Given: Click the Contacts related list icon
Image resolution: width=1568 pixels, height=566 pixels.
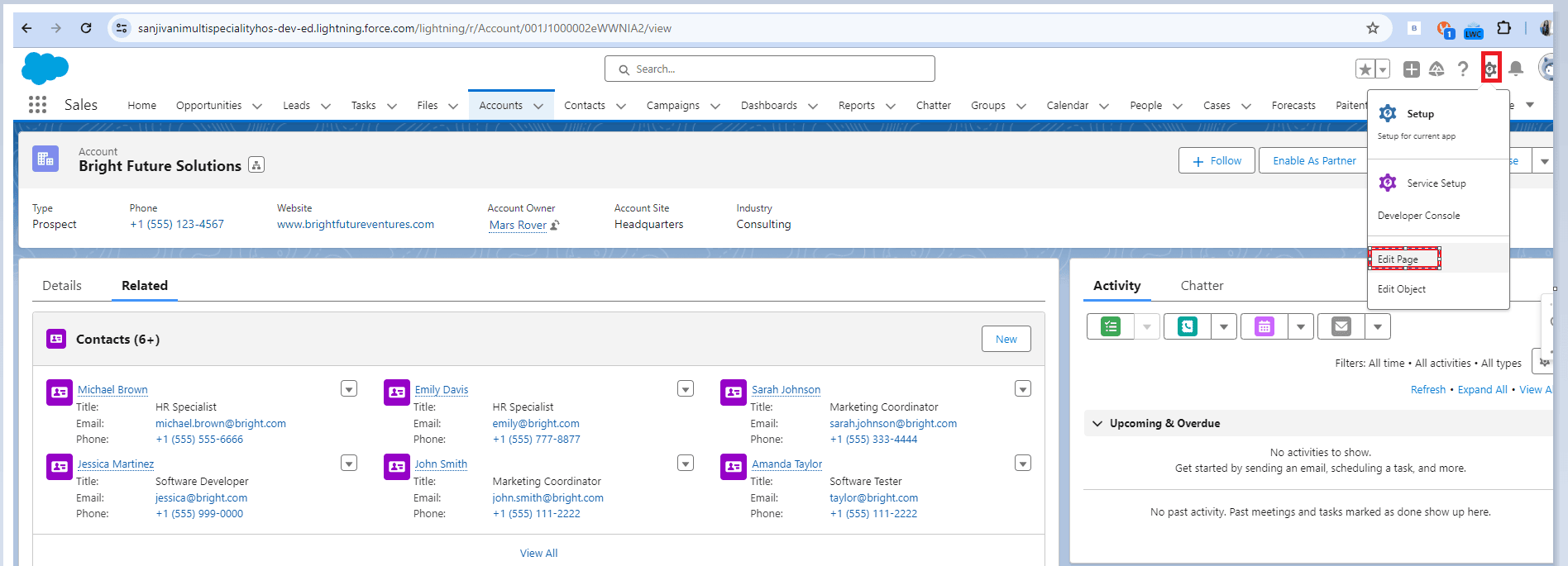Looking at the screenshot, I should point(56,339).
